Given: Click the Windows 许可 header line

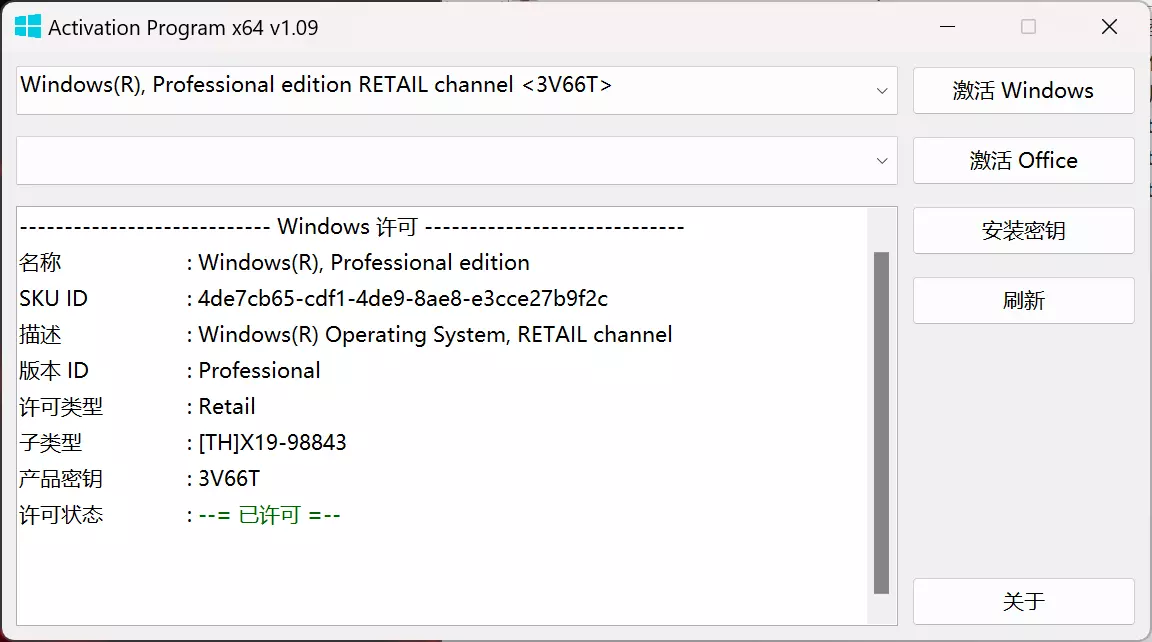Looking at the screenshot, I should pyautogui.click(x=352, y=226).
